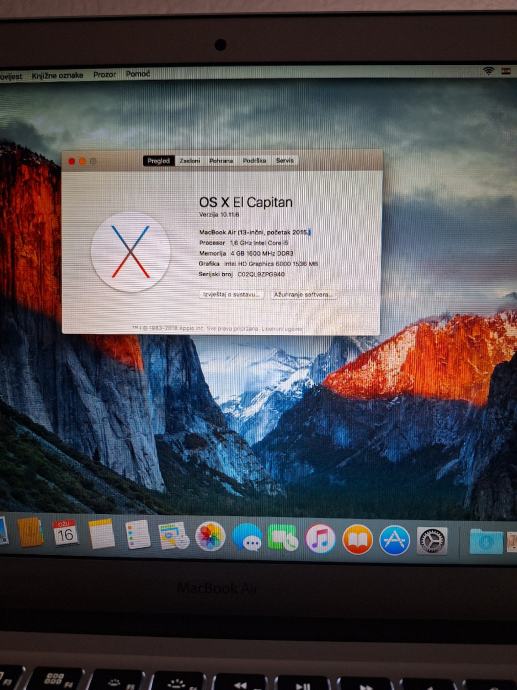Click the Izvještaj o sustavu button
Screen dimensions: 517x690
tap(231, 294)
